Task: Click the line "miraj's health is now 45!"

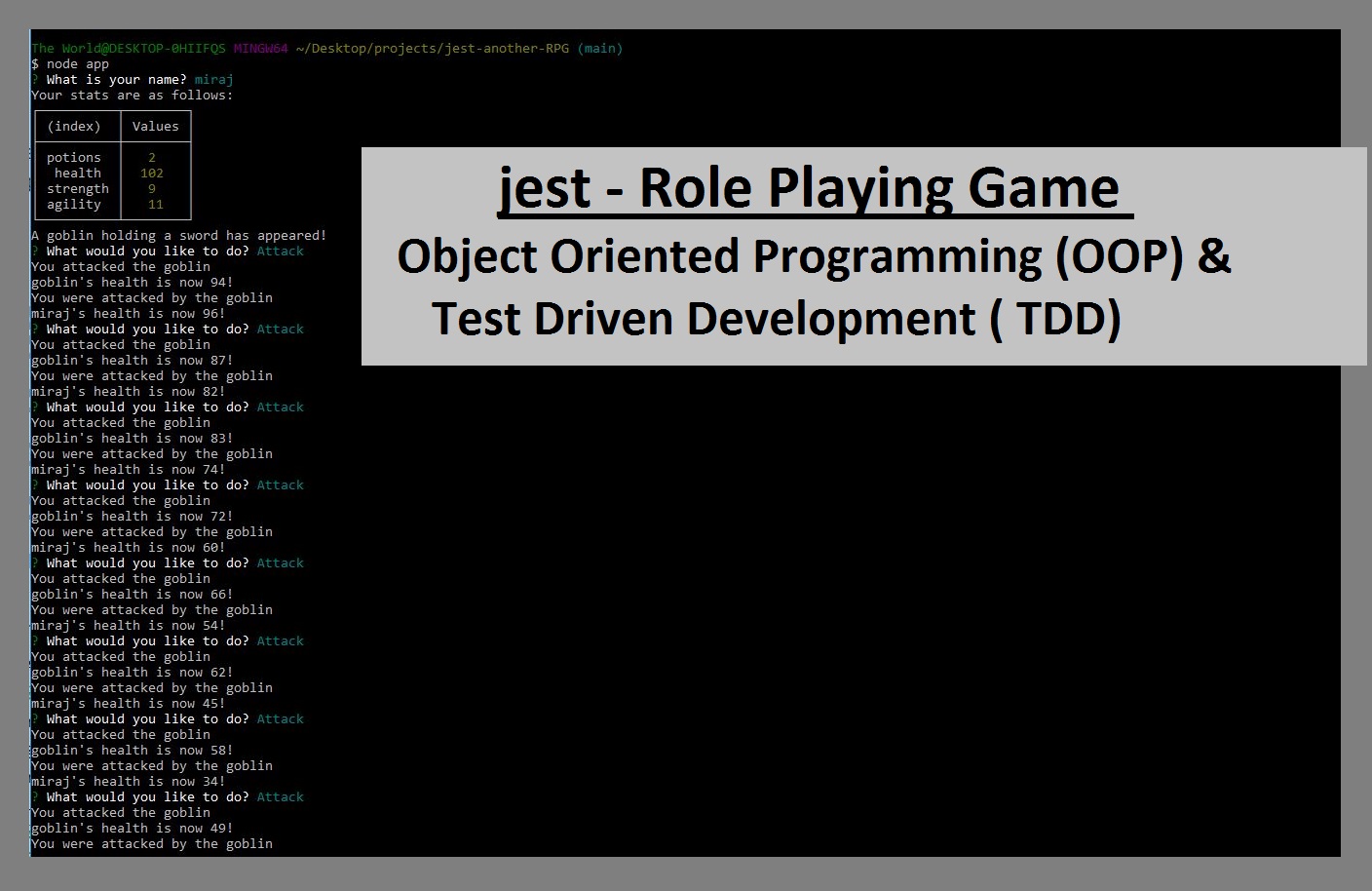Action: coord(129,703)
